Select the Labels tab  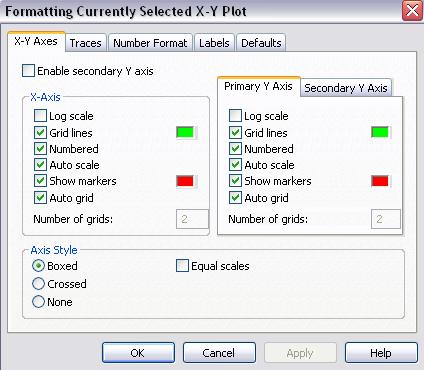coord(214,43)
